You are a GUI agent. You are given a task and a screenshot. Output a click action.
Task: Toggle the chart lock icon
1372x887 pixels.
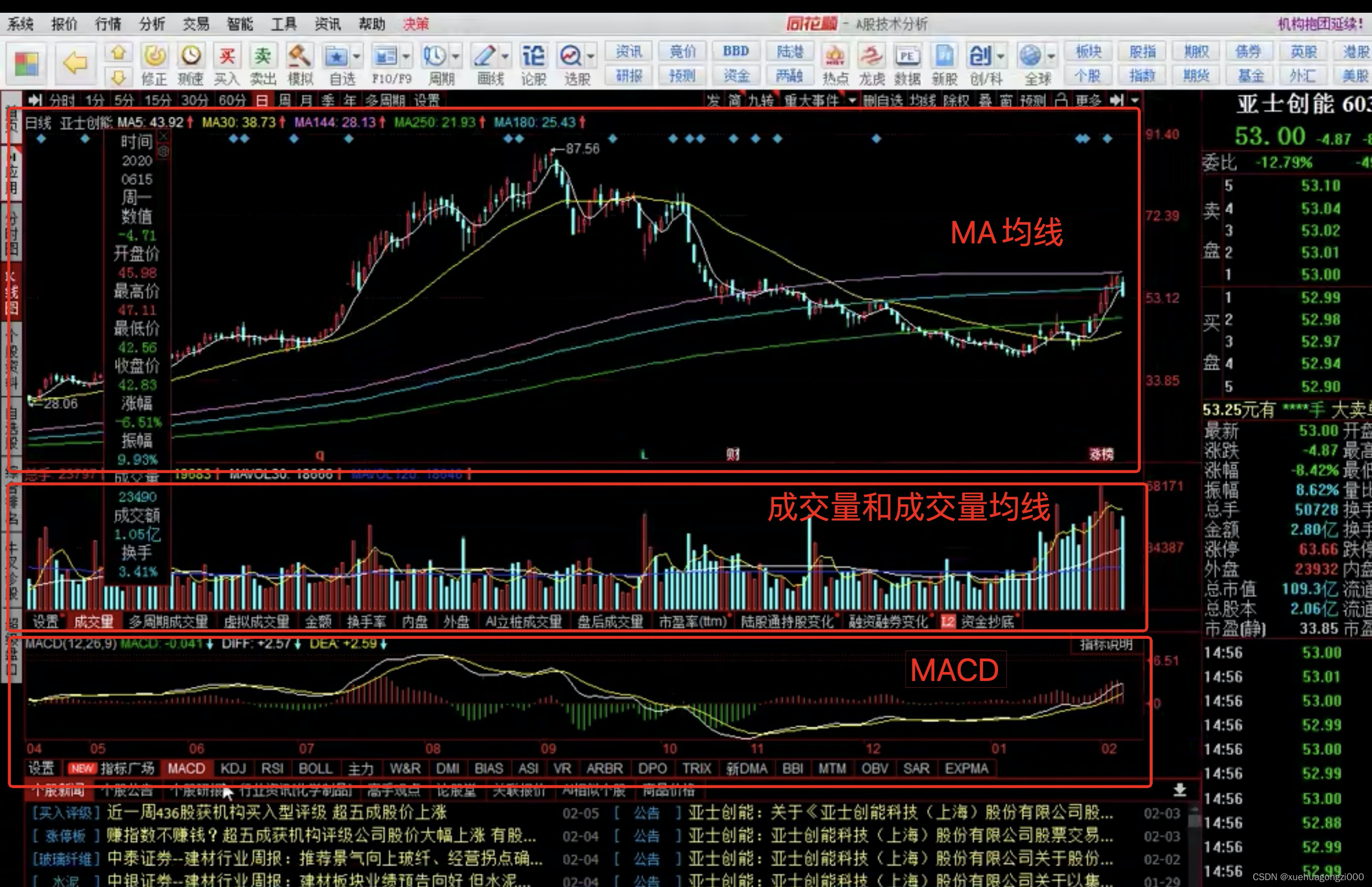1061,101
